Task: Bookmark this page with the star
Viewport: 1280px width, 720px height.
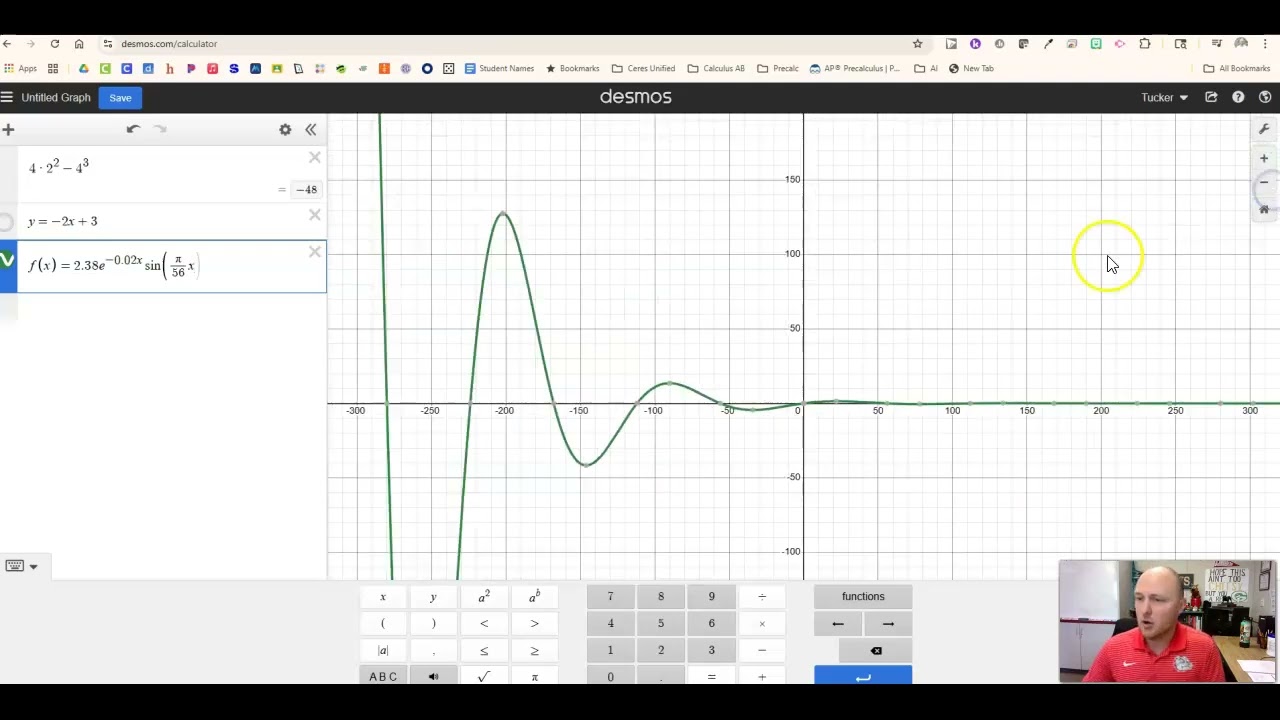Action: point(917,44)
